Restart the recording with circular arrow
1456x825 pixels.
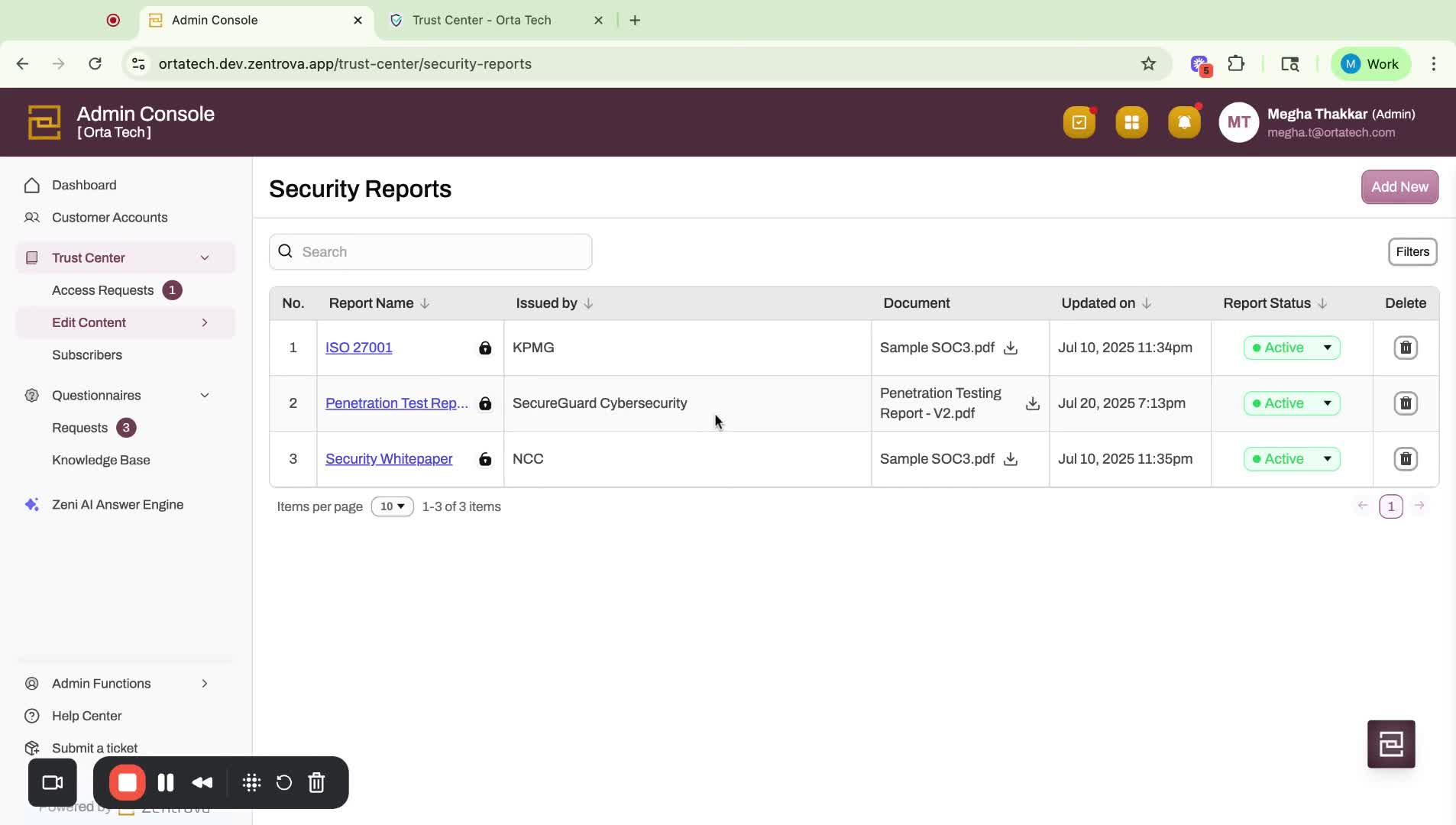pyautogui.click(x=283, y=783)
